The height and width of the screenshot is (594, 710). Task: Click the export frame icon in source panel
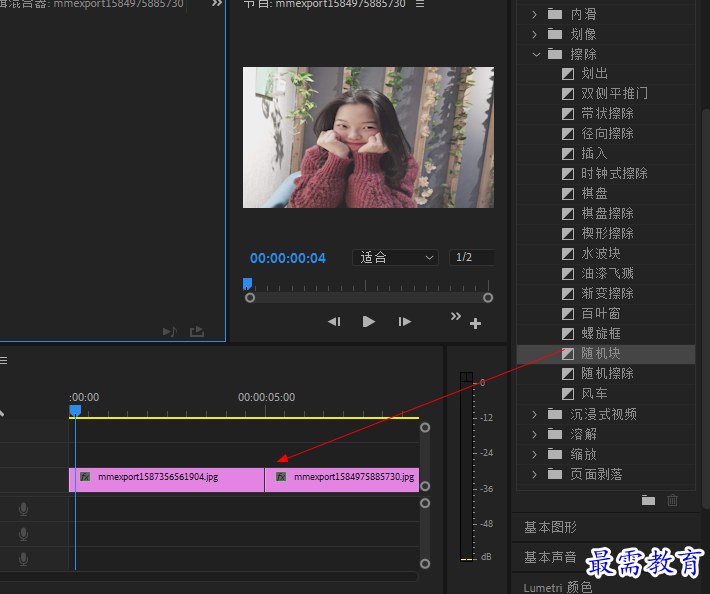(197, 332)
